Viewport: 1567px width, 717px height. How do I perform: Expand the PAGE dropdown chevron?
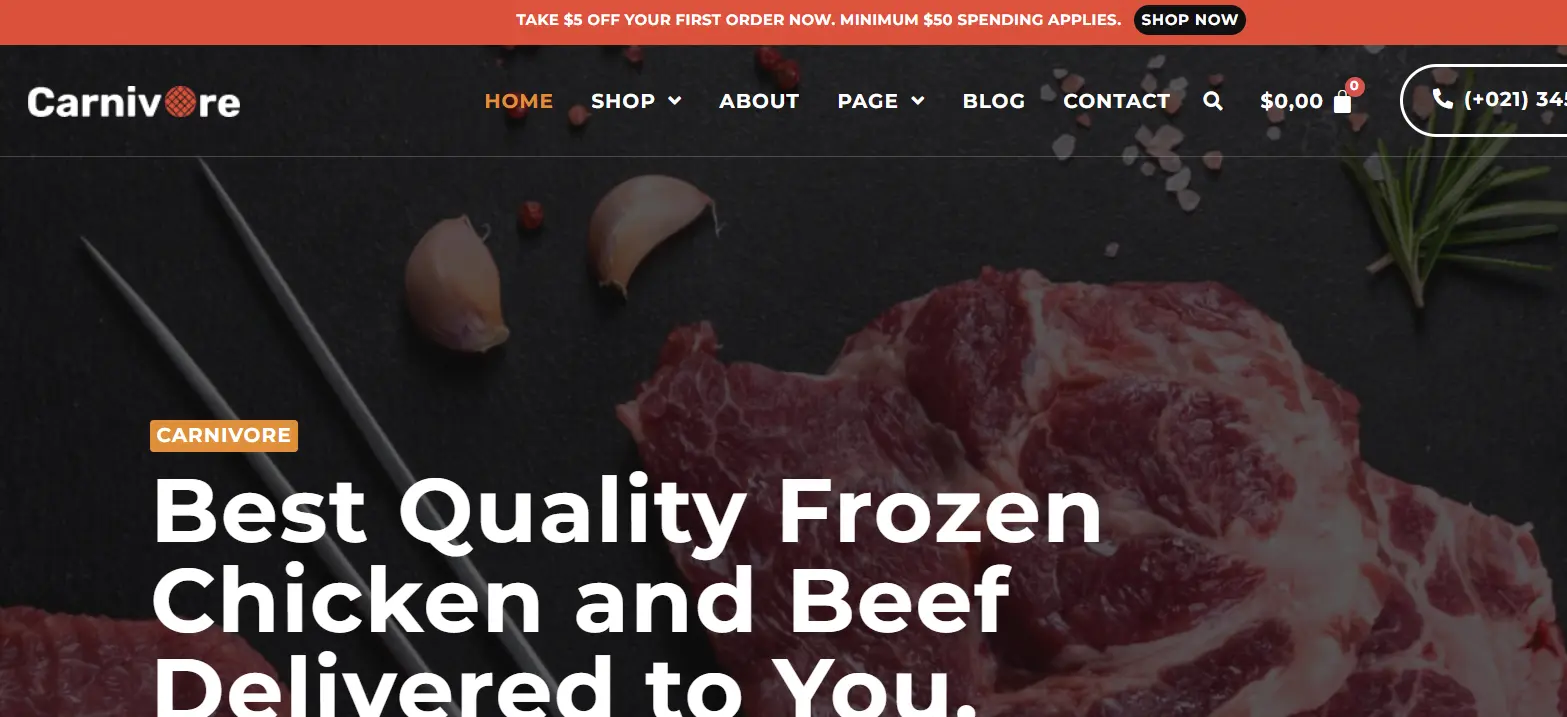click(x=918, y=101)
